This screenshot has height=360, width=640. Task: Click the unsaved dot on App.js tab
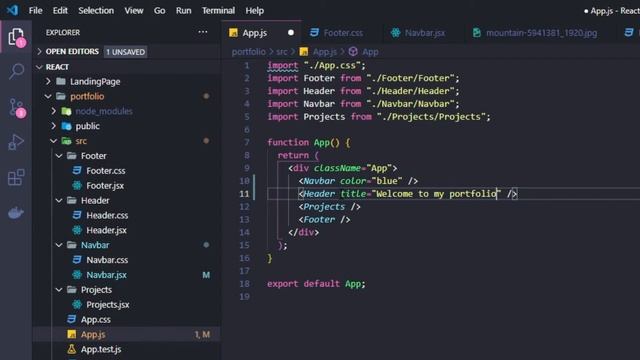pyautogui.click(x=291, y=33)
